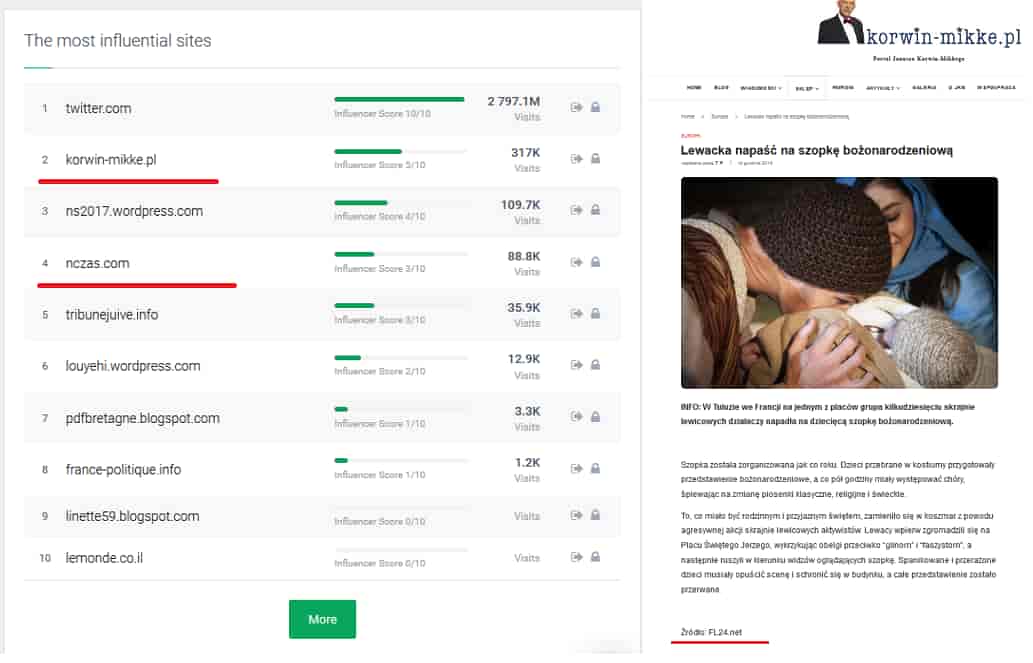The width and height of the screenshot is (1033, 663).
Task: Click the Influencer Score bar for korwin-mikke.pl
Action: point(399,151)
